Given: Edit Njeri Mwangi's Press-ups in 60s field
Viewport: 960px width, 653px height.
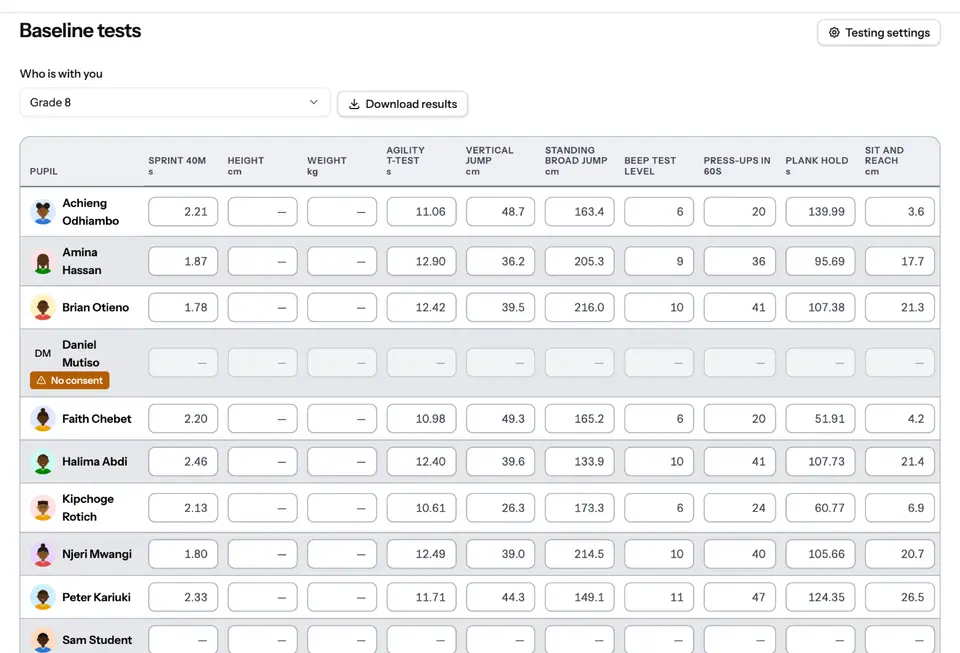Looking at the screenshot, I should (x=740, y=554).
